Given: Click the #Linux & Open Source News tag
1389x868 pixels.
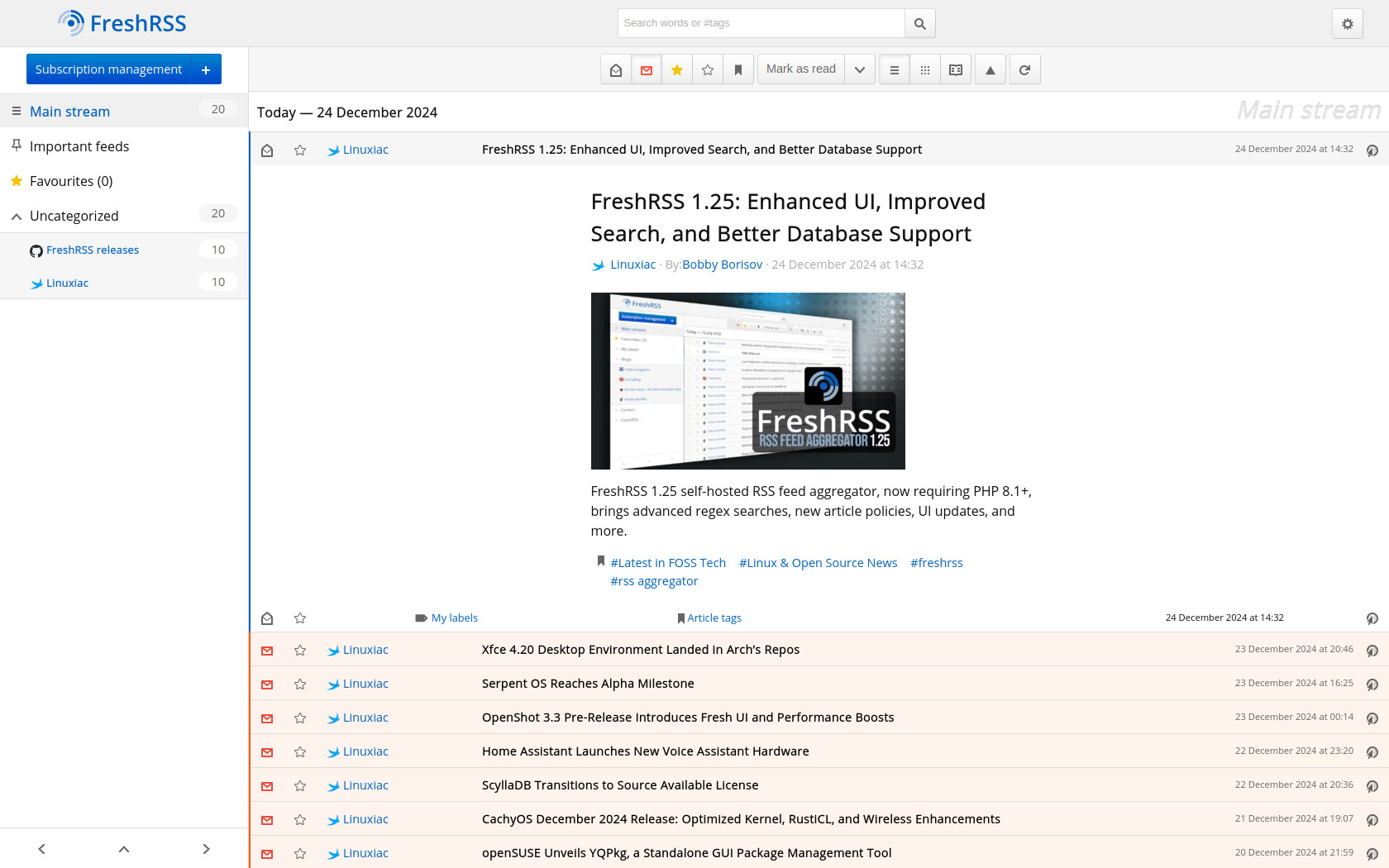Looking at the screenshot, I should coord(818,563).
